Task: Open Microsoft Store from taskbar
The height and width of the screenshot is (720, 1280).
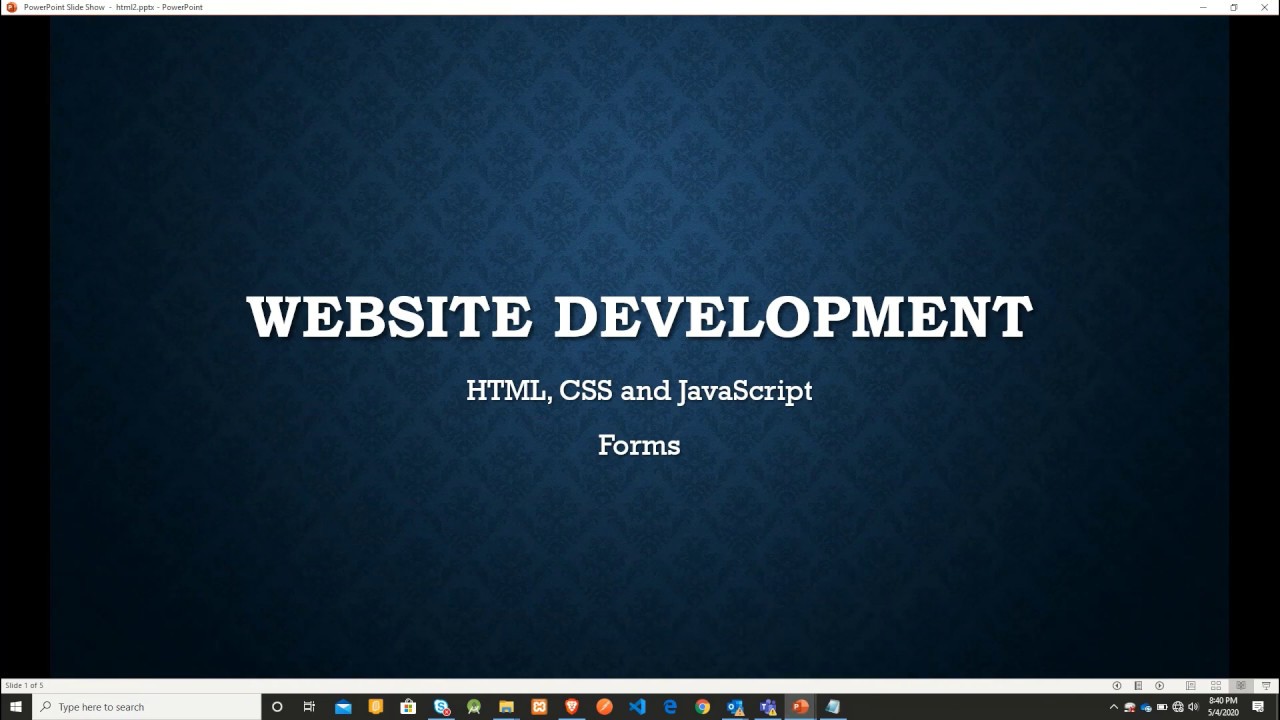Action: (408, 707)
